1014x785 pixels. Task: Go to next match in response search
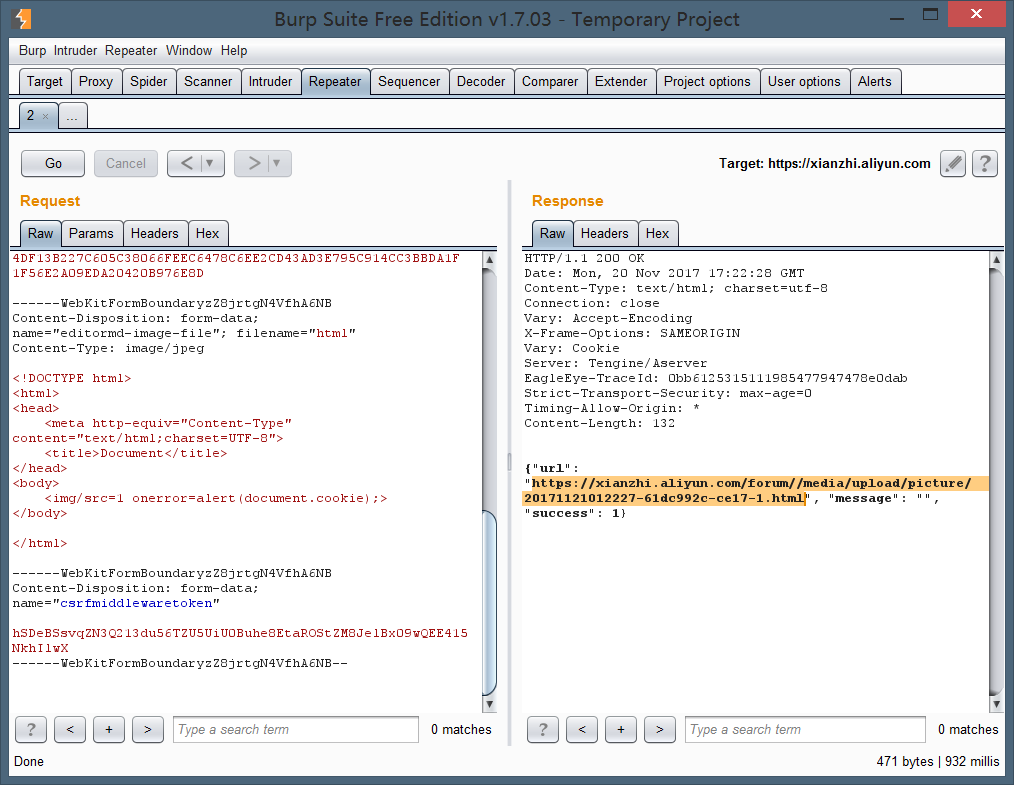[x=660, y=729]
